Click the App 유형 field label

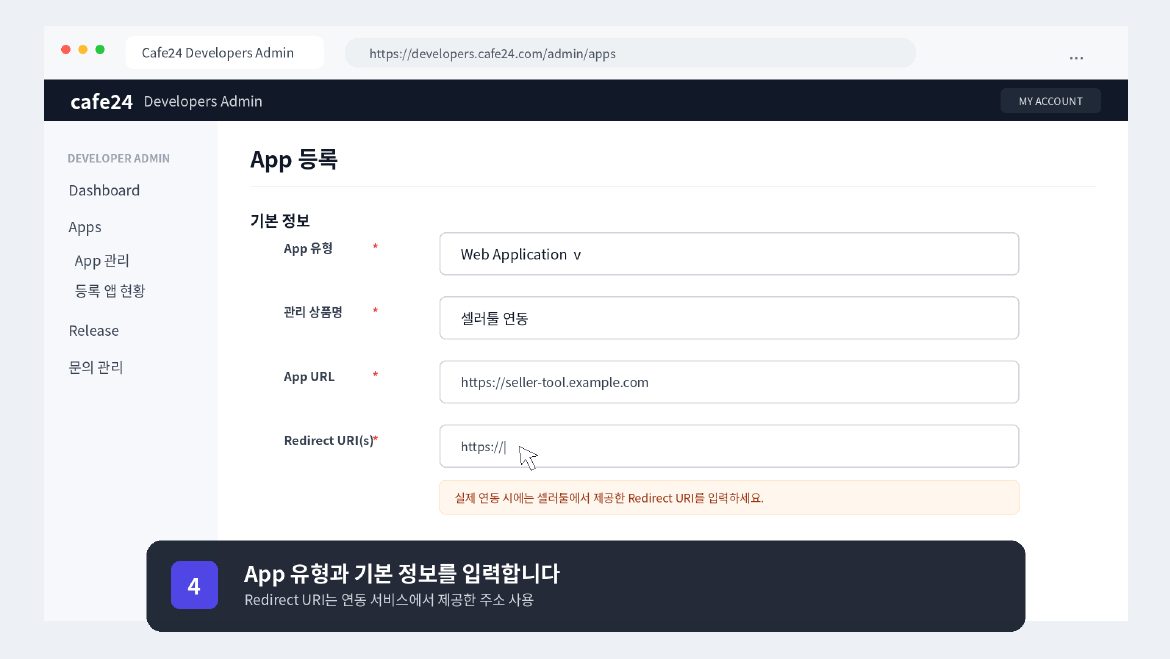pyautogui.click(x=308, y=249)
